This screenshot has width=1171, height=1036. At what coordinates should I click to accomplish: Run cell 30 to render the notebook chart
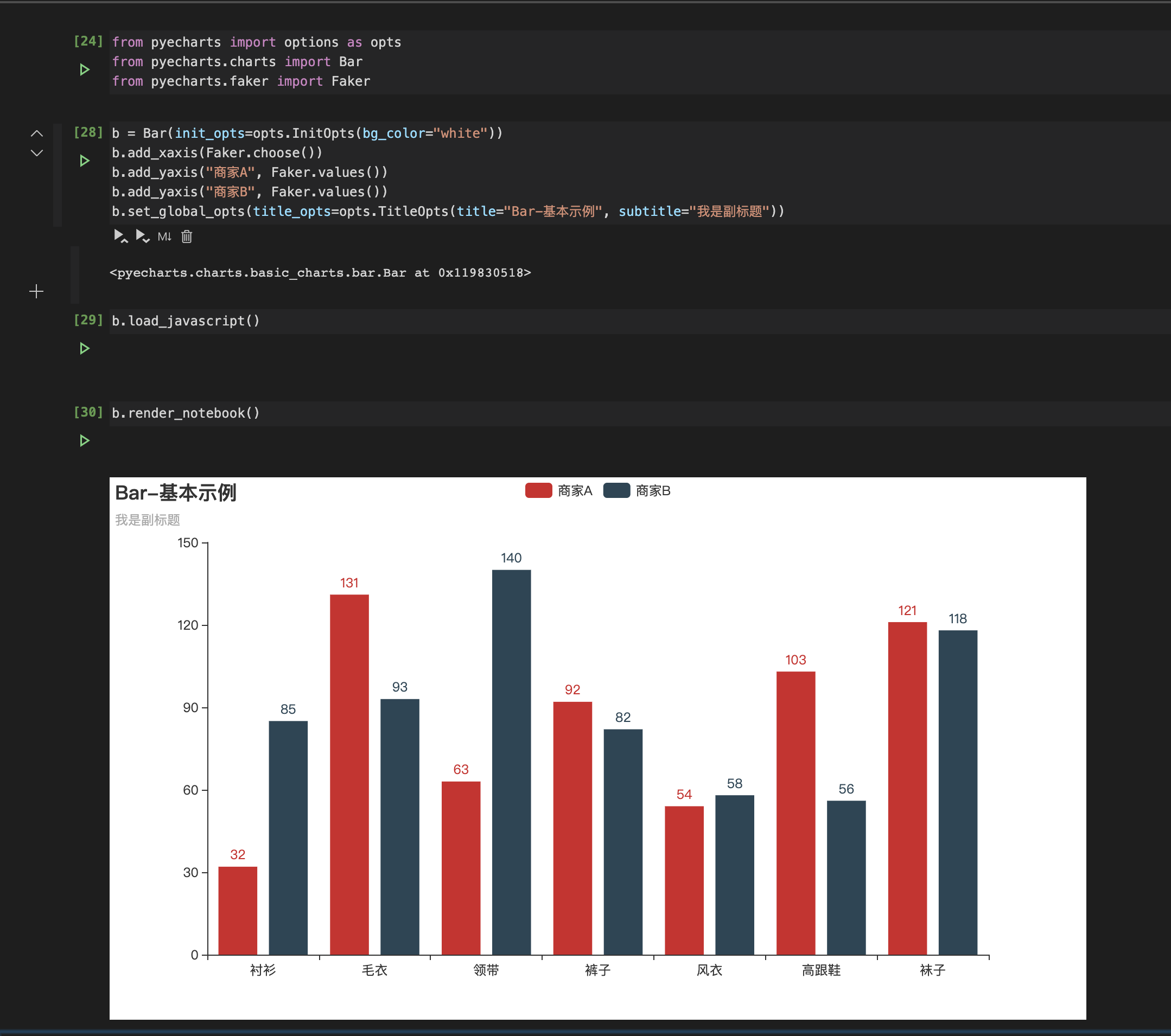click(85, 440)
